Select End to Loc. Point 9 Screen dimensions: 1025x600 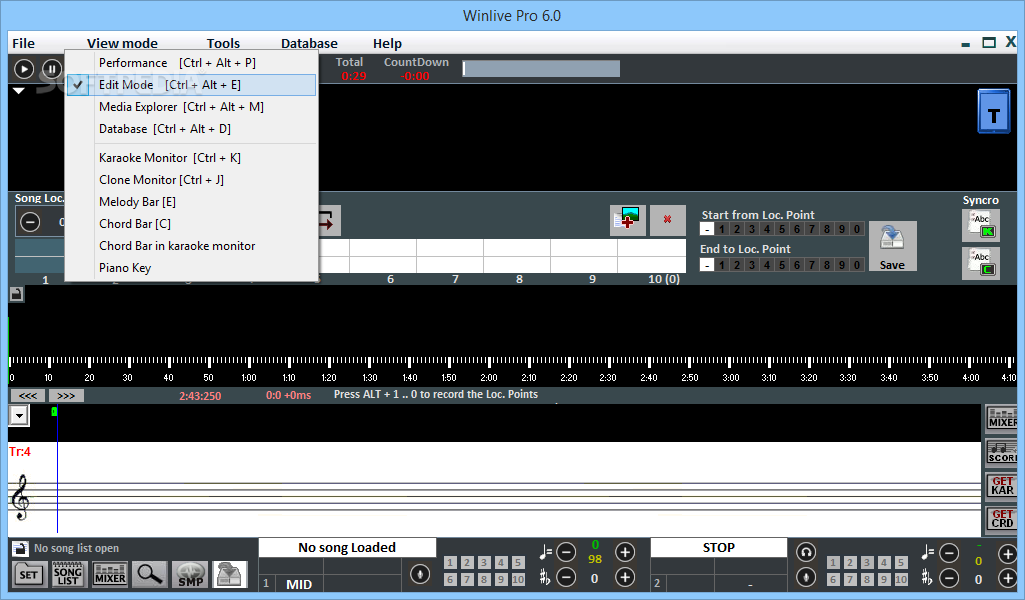(x=842, y=265)
